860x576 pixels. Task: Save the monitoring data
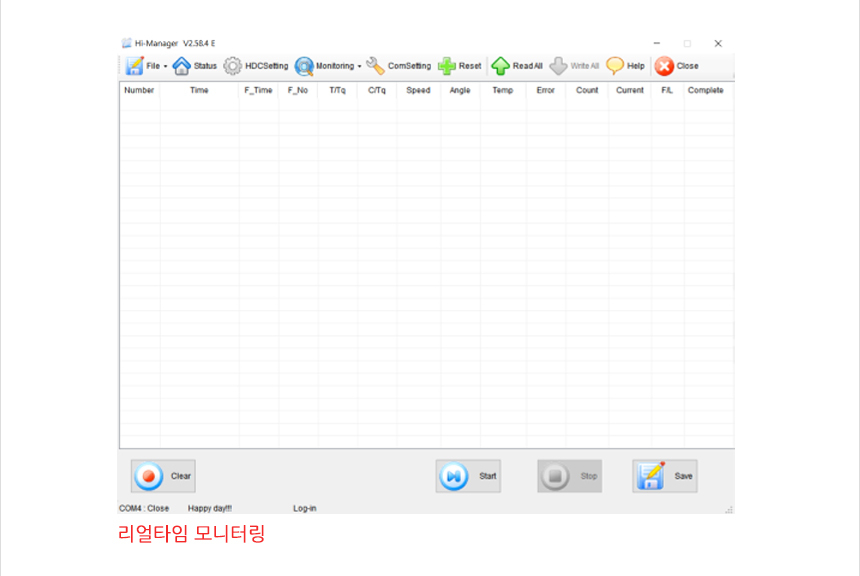(664, 476)
